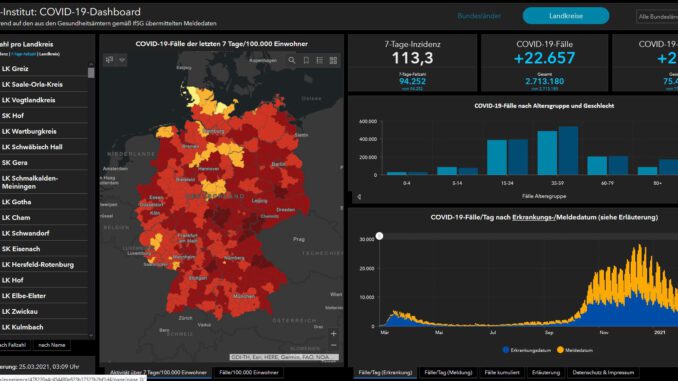The height and width of the screenshot is (381, 678).
Task: Select LK Saale-Orla-Kreis in the list
Action: pyautogui.click(x=44, y=84)
